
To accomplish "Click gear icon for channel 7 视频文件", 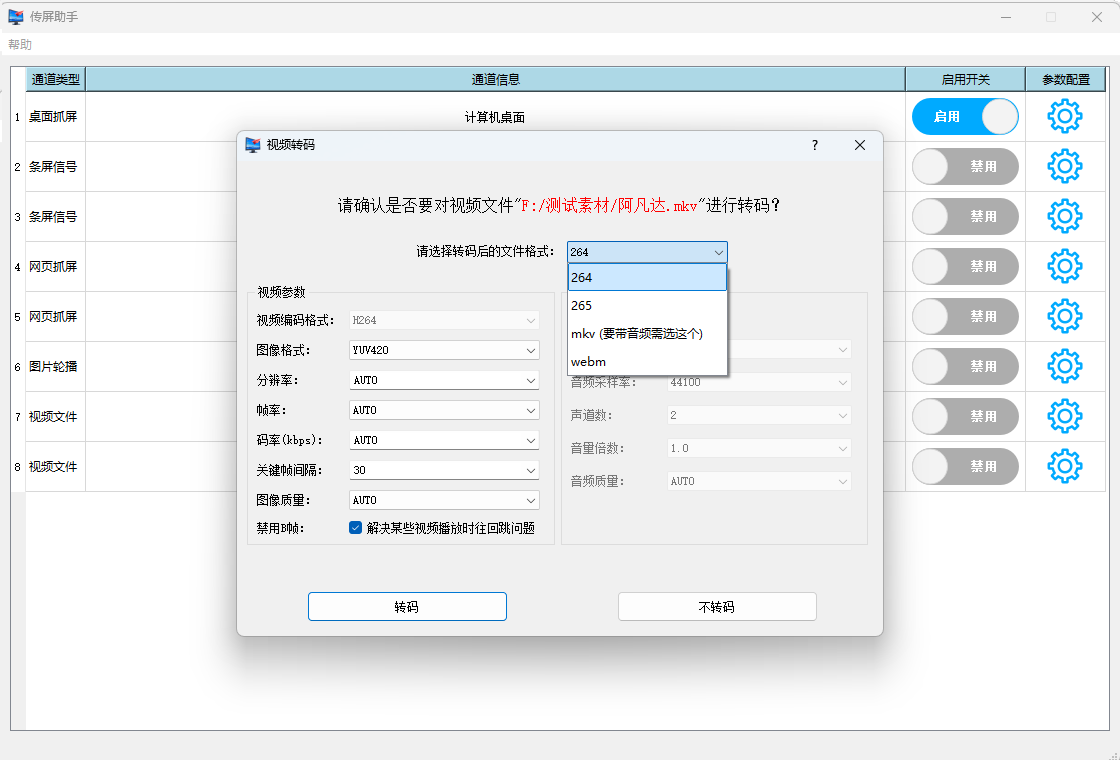I will point(1064,416).
